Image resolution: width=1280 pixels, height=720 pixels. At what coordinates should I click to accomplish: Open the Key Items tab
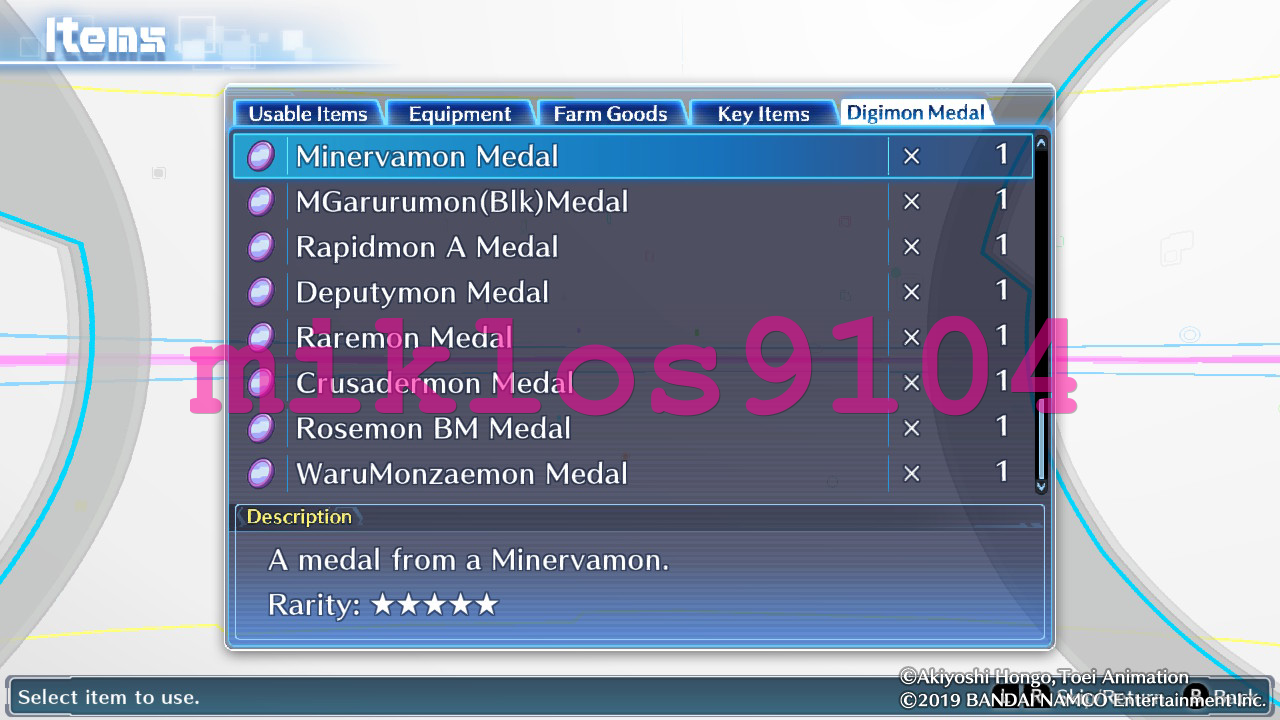763,114
